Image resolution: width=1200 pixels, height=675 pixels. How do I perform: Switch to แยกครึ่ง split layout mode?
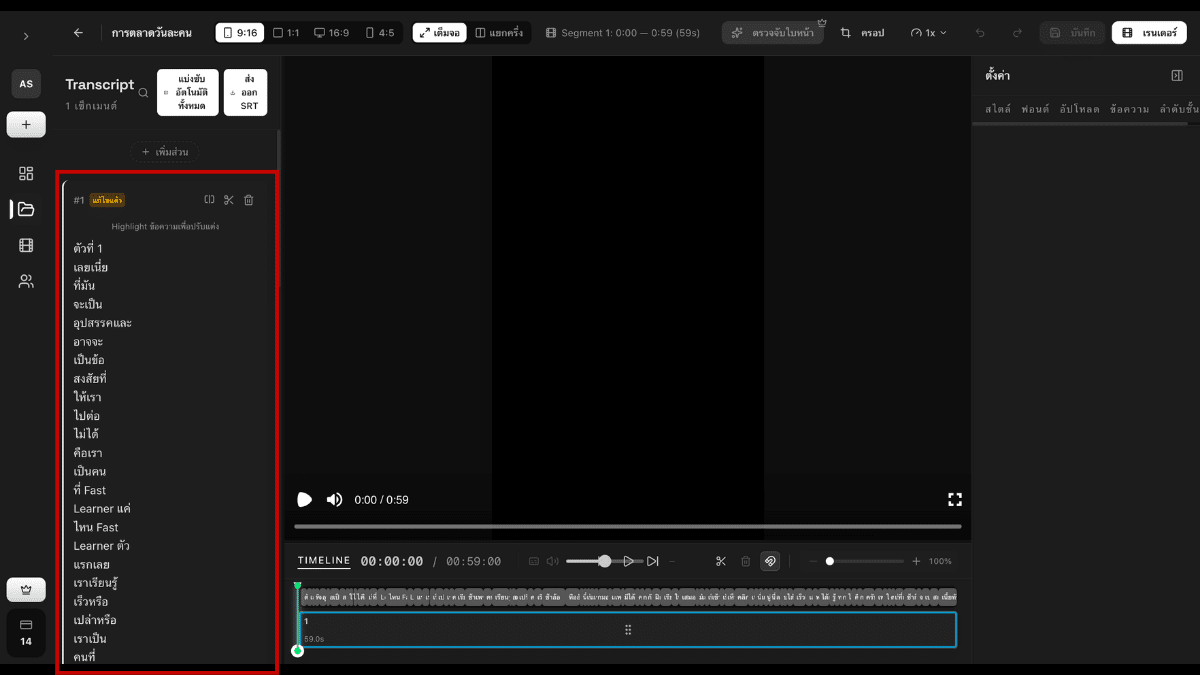[498, 33]
